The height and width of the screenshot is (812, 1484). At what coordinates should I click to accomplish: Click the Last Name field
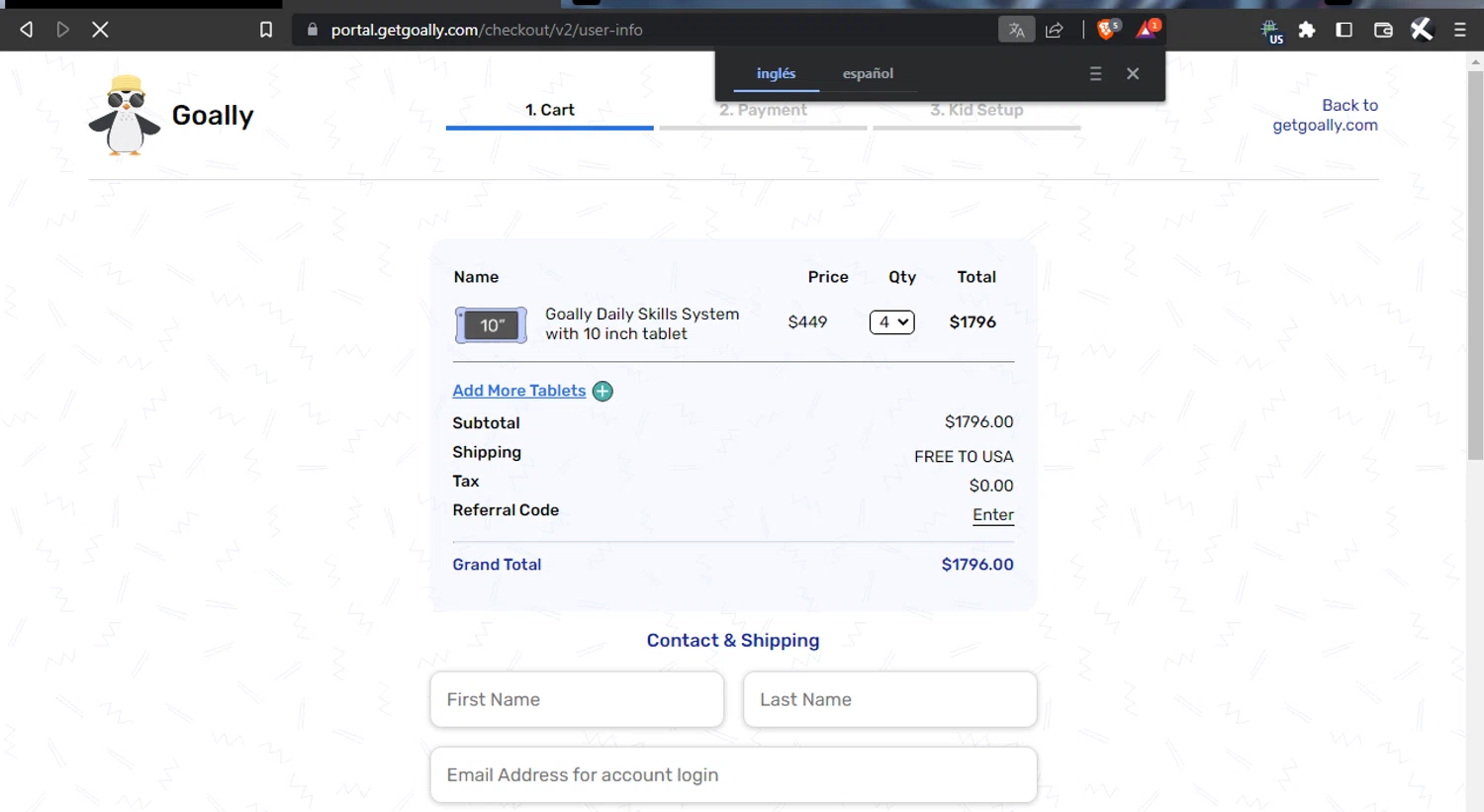click(889, 699)
